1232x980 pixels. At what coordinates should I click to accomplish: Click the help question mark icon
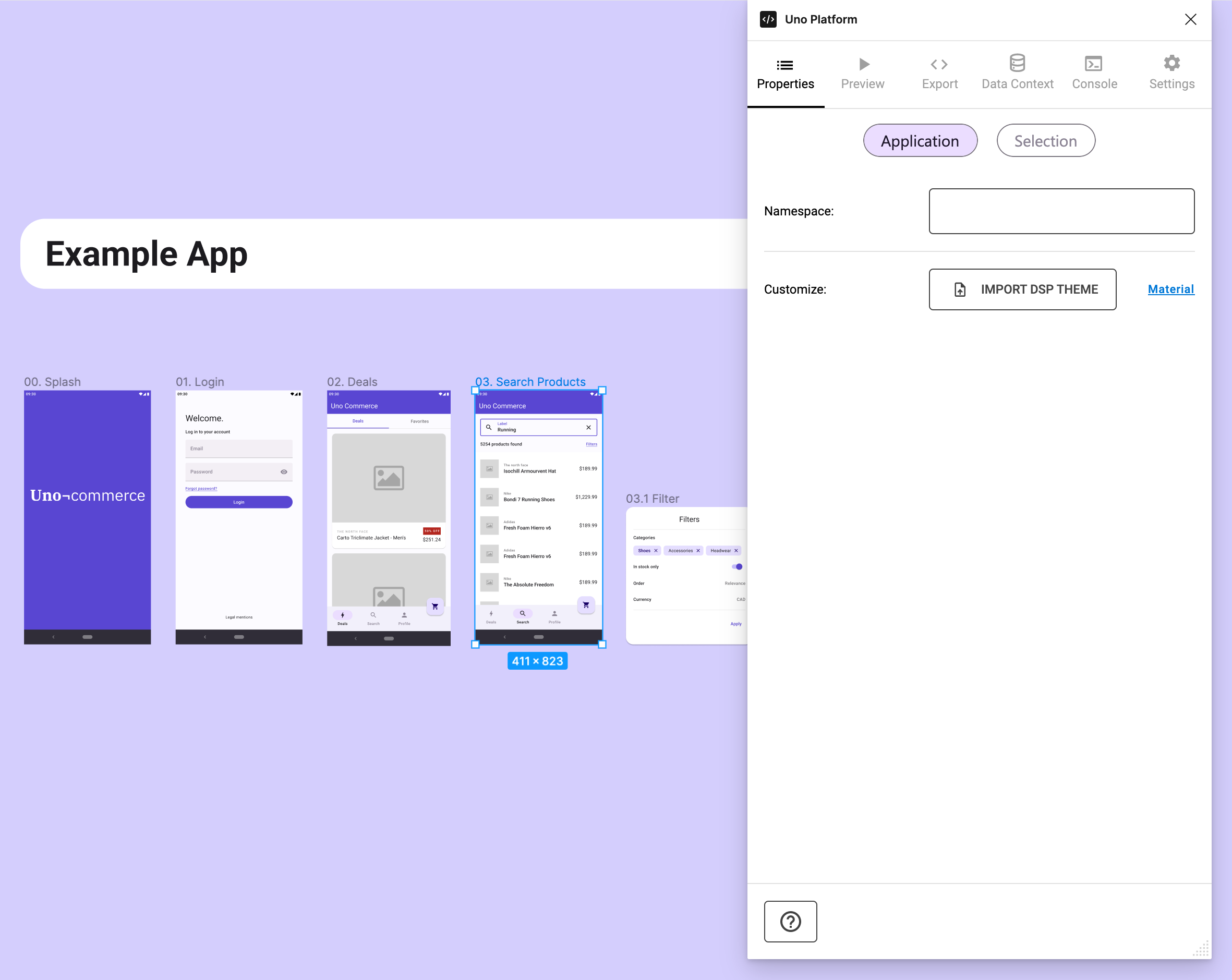point(791,920)
